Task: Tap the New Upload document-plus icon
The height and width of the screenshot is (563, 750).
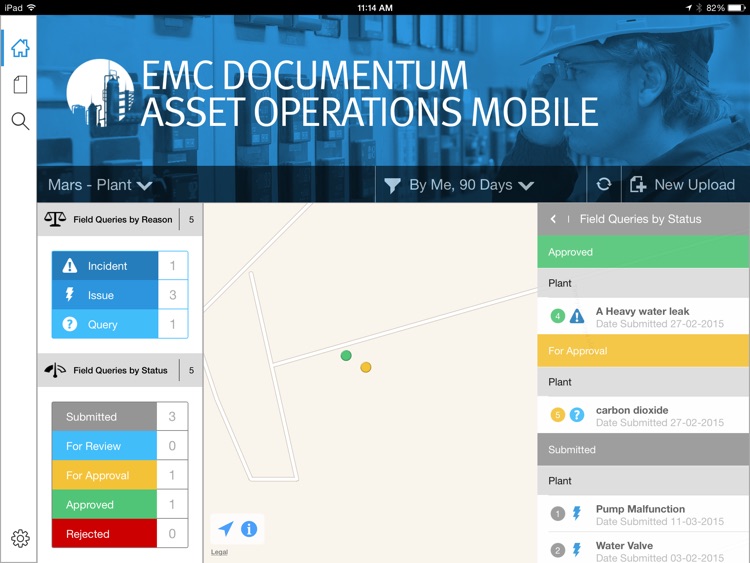Action: click(638, 184)
